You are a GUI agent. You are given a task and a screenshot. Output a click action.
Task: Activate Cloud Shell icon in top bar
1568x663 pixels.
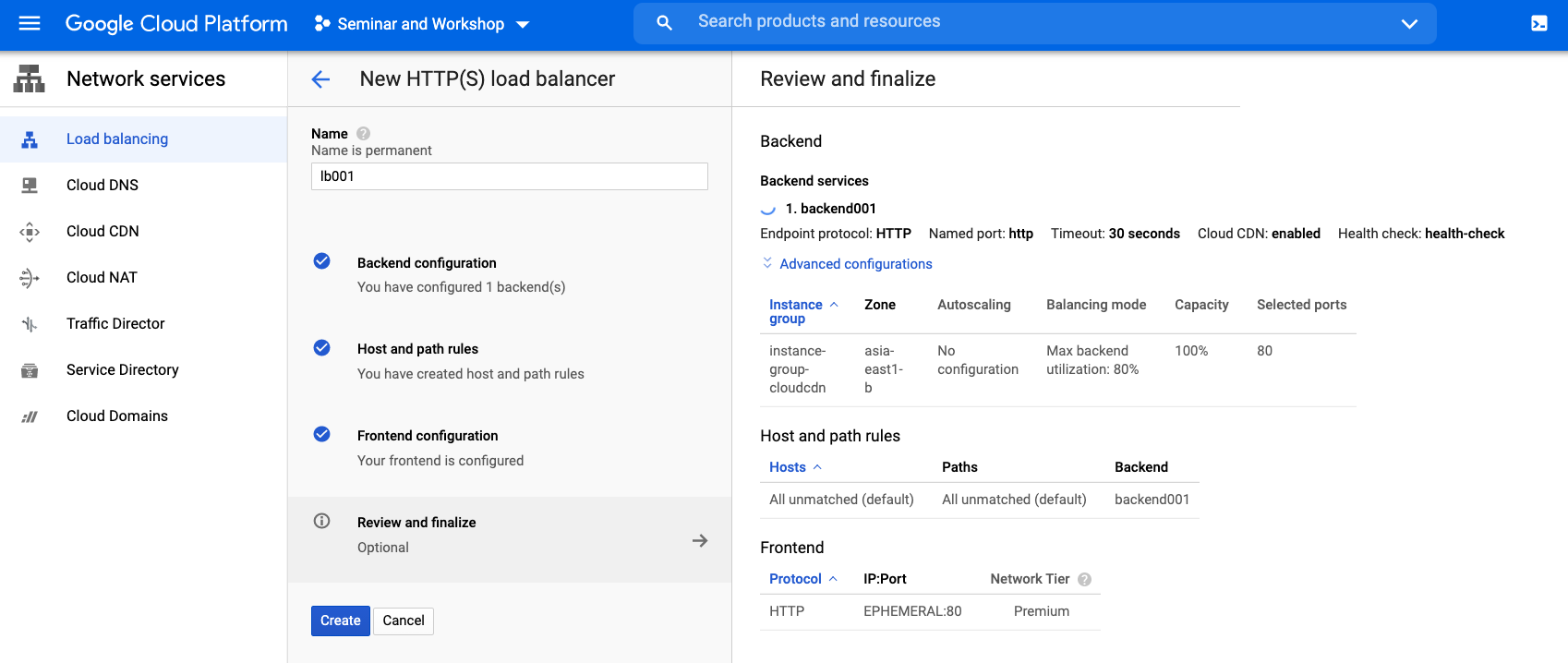point(1539,24)
